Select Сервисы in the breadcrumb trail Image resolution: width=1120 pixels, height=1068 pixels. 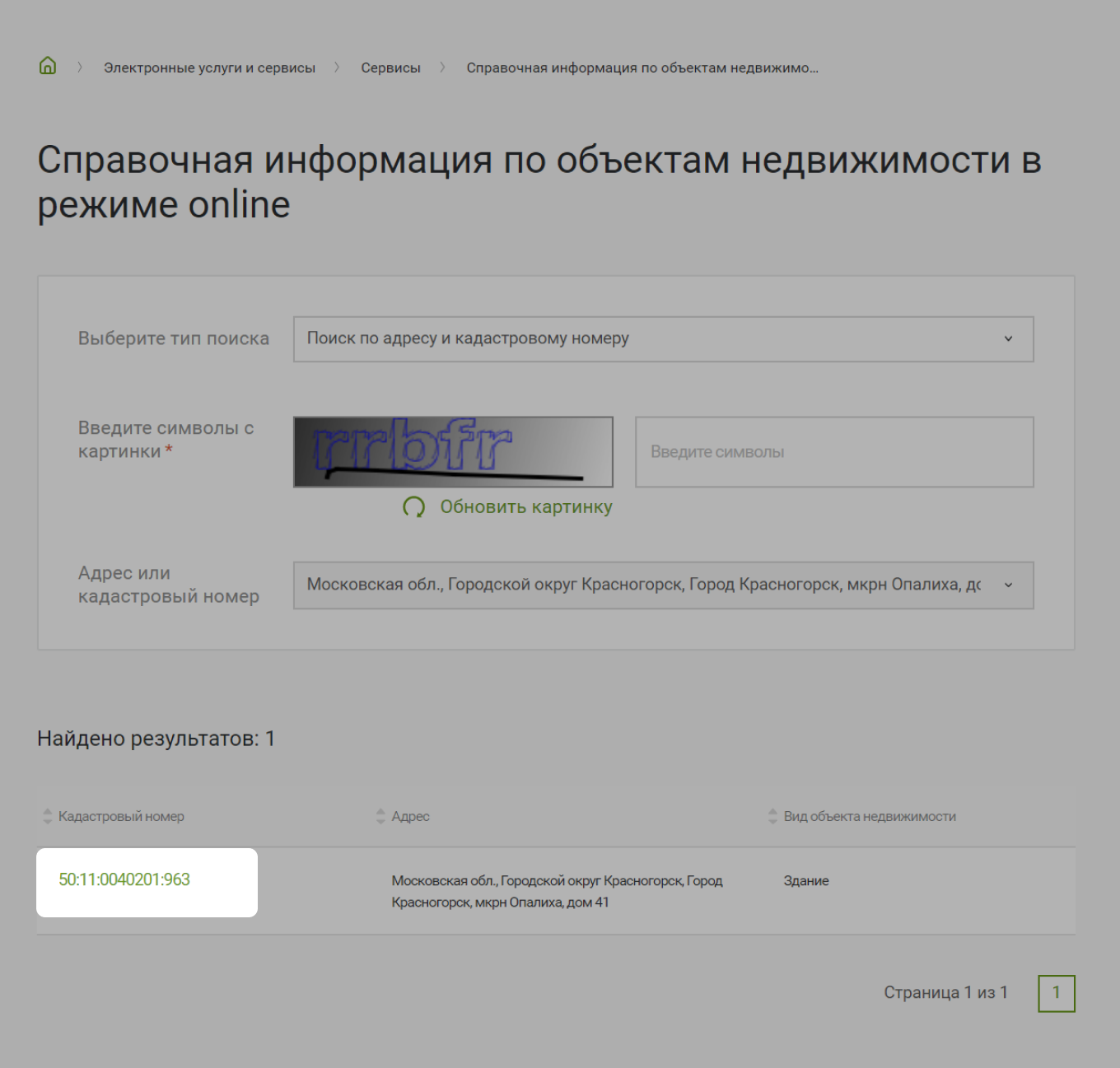(x=391, y=67)
